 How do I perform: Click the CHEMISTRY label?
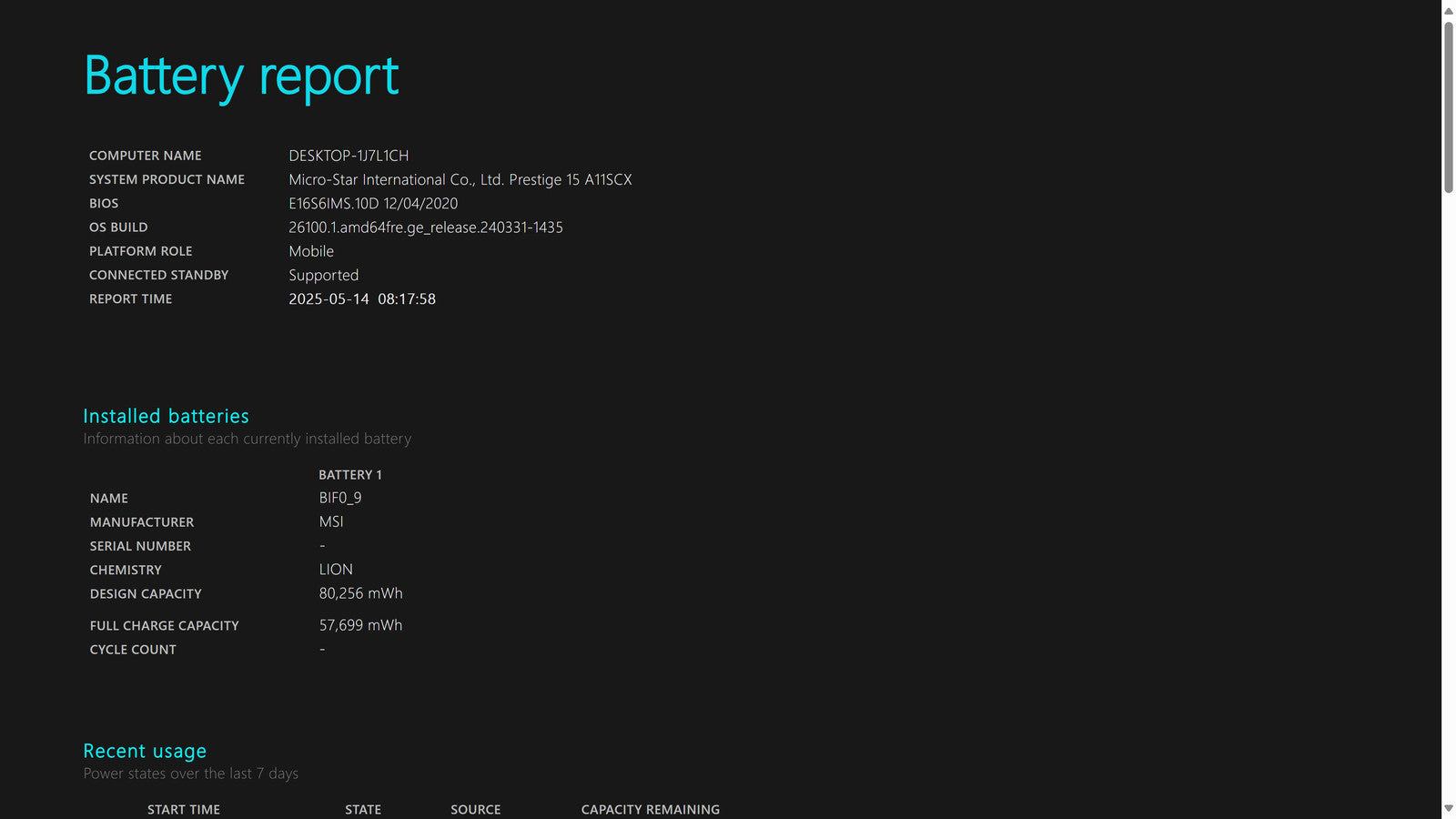coord(126,570)
